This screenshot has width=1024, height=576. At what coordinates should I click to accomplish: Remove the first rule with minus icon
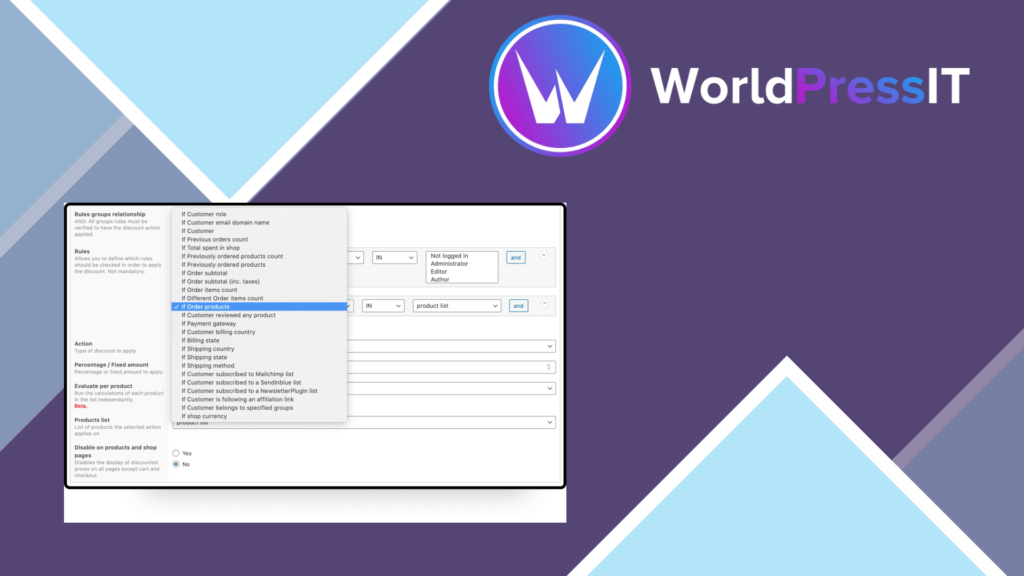[x=543, y=255]
